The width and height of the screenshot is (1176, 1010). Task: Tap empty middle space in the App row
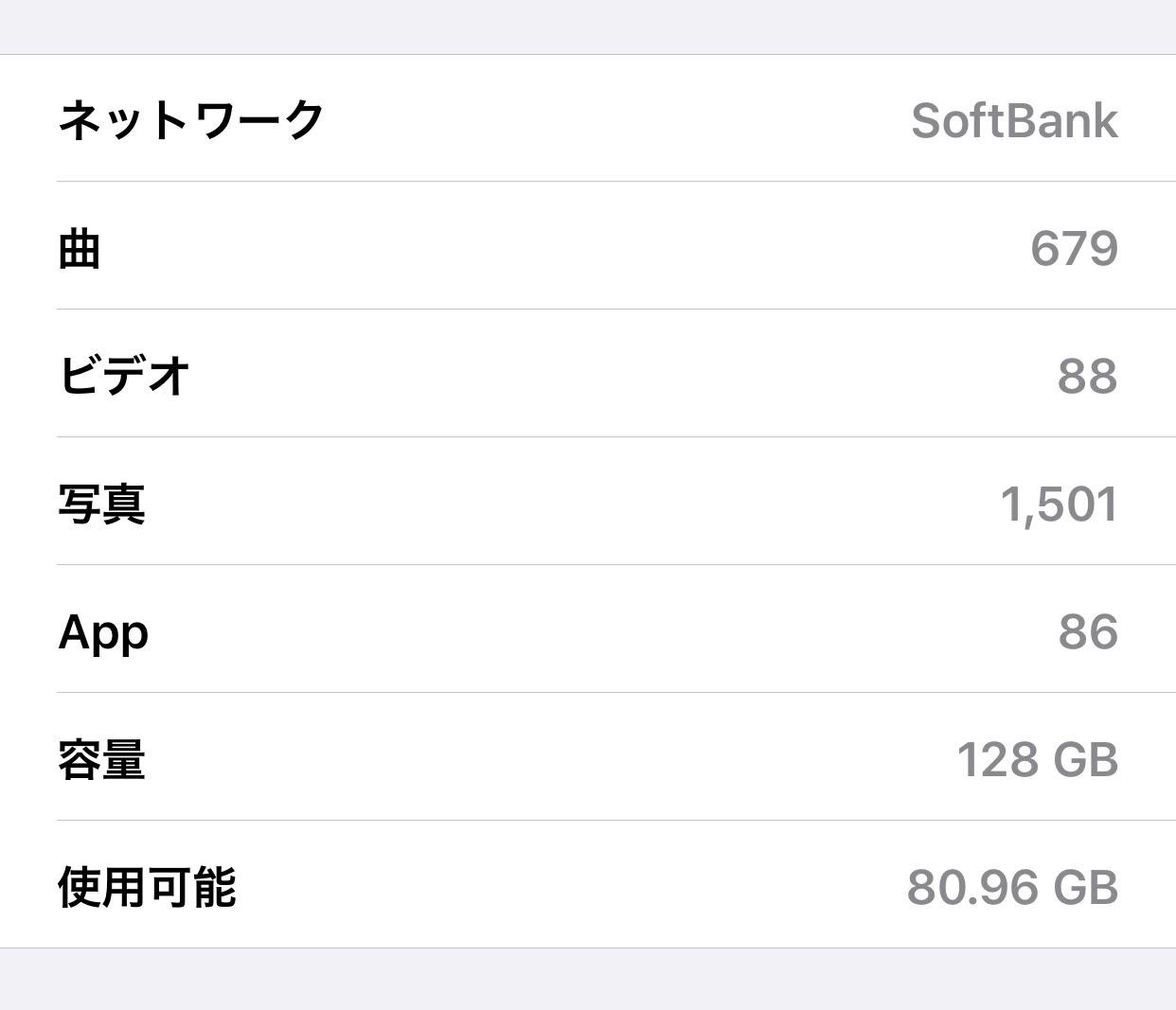[568, 631]
